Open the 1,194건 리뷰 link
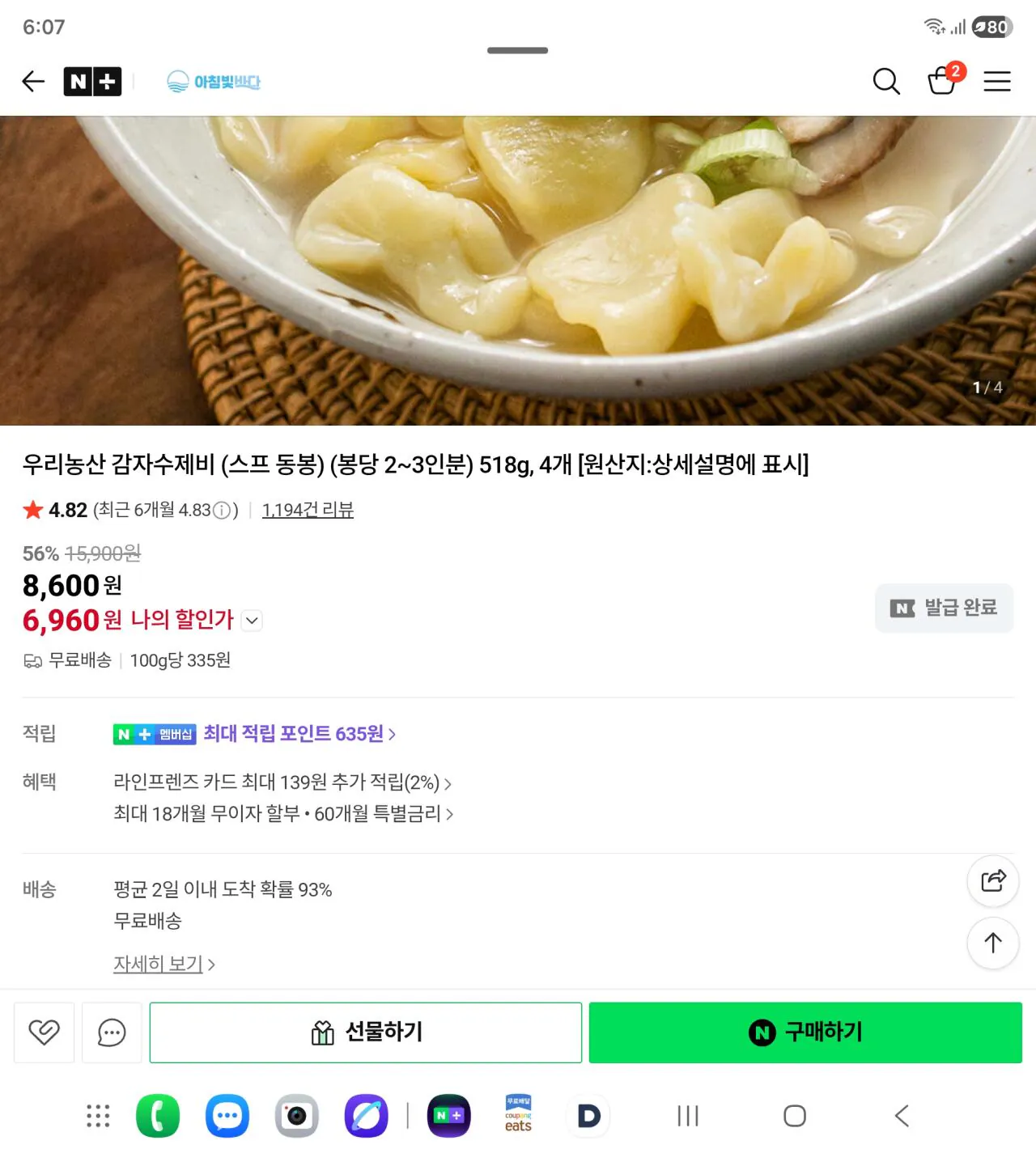 (x=308, y=510)
